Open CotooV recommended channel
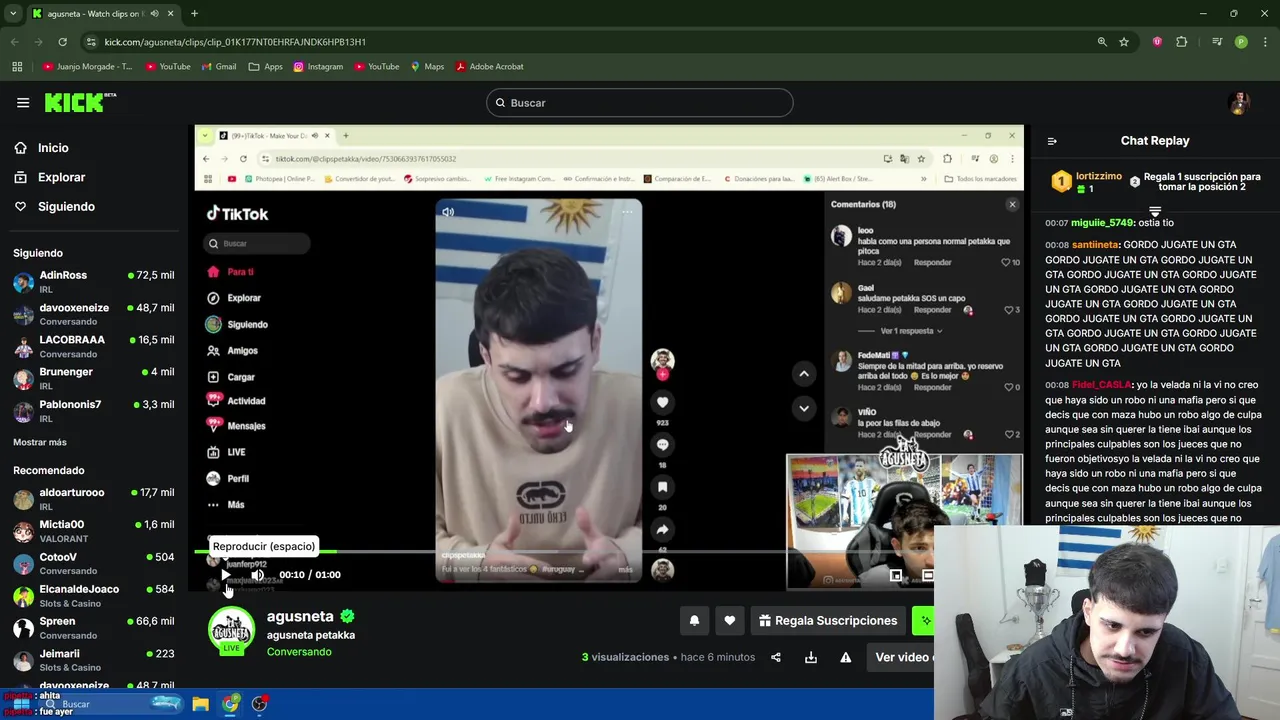 (93, 563)
